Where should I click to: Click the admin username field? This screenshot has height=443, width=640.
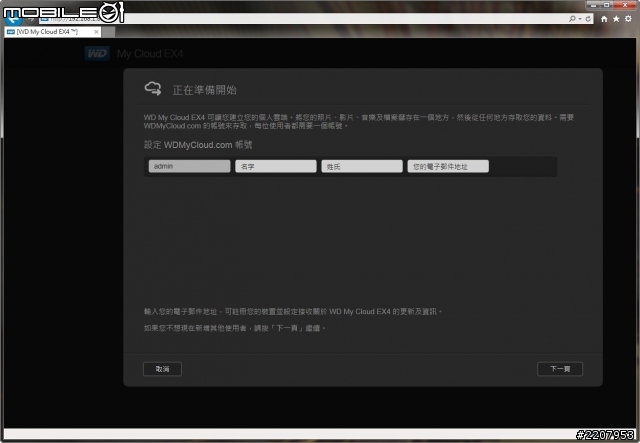click(x=189, y=166)
